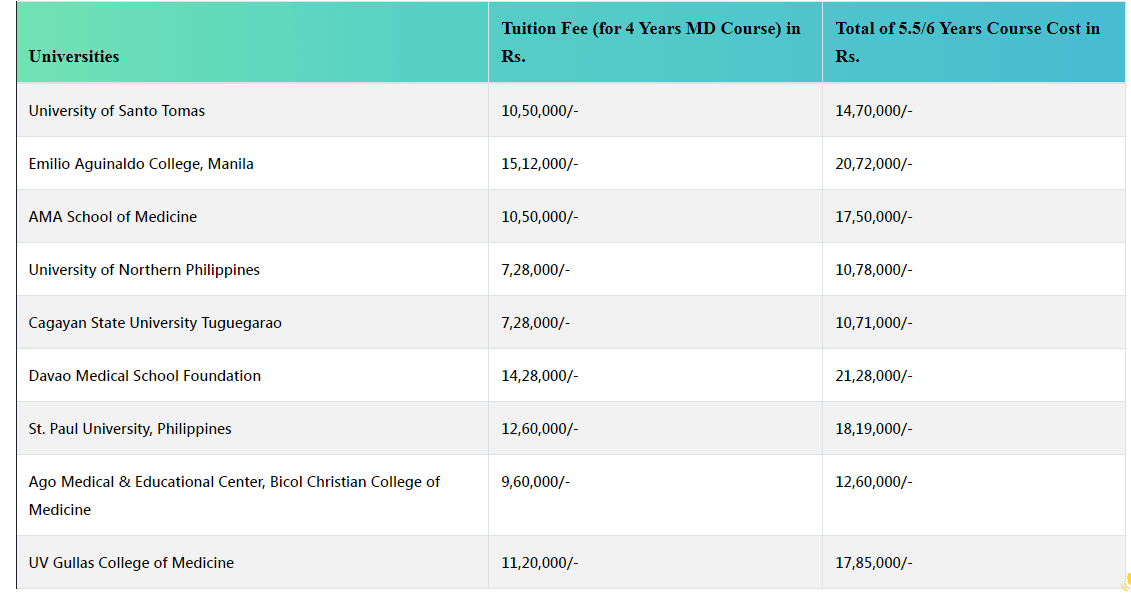Select UV Gullas College of Medicine
The width and height of the screenshot is (1131, 599).
pos(131,563)
